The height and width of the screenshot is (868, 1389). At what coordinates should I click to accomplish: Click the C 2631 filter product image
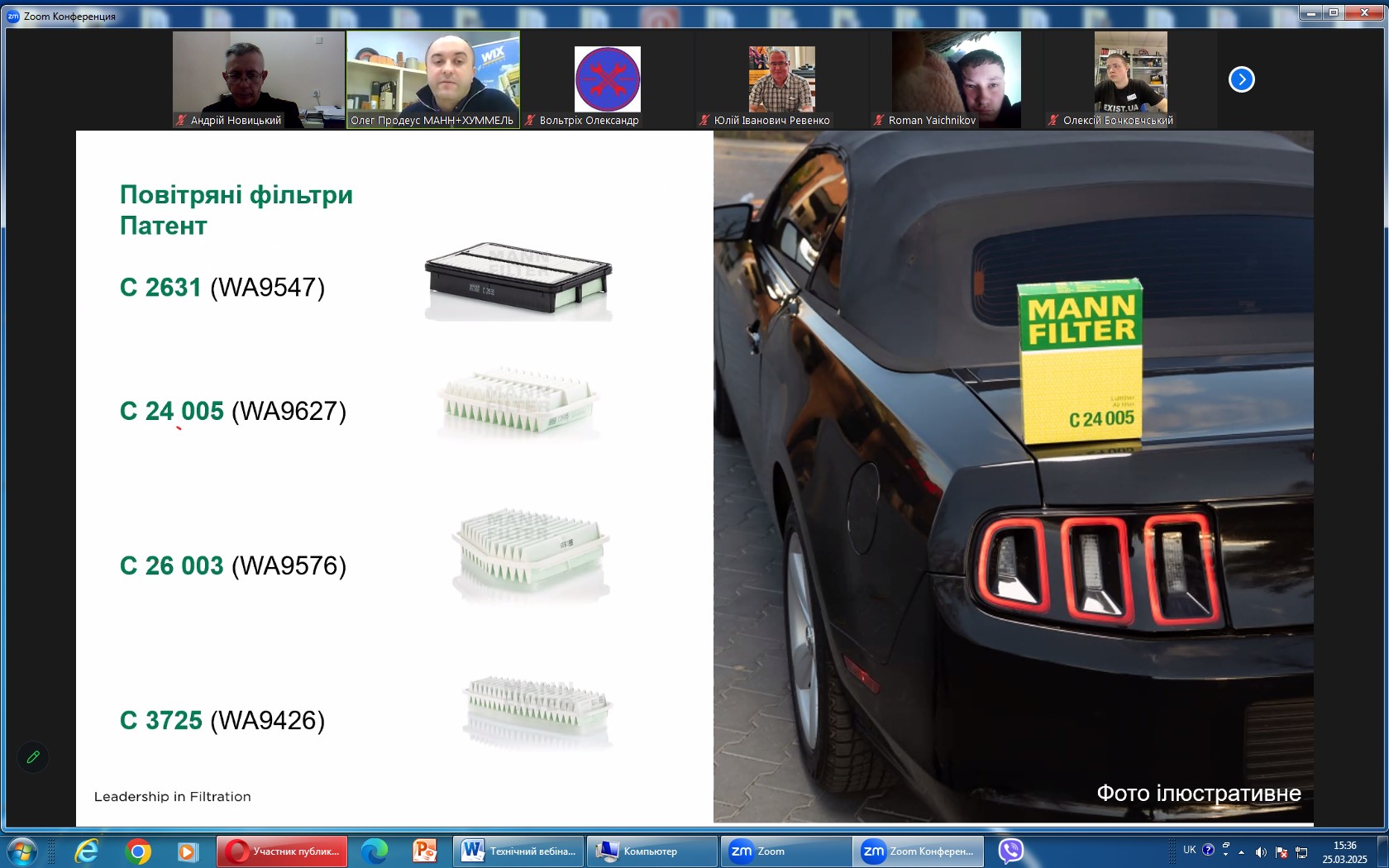point(518,281)
